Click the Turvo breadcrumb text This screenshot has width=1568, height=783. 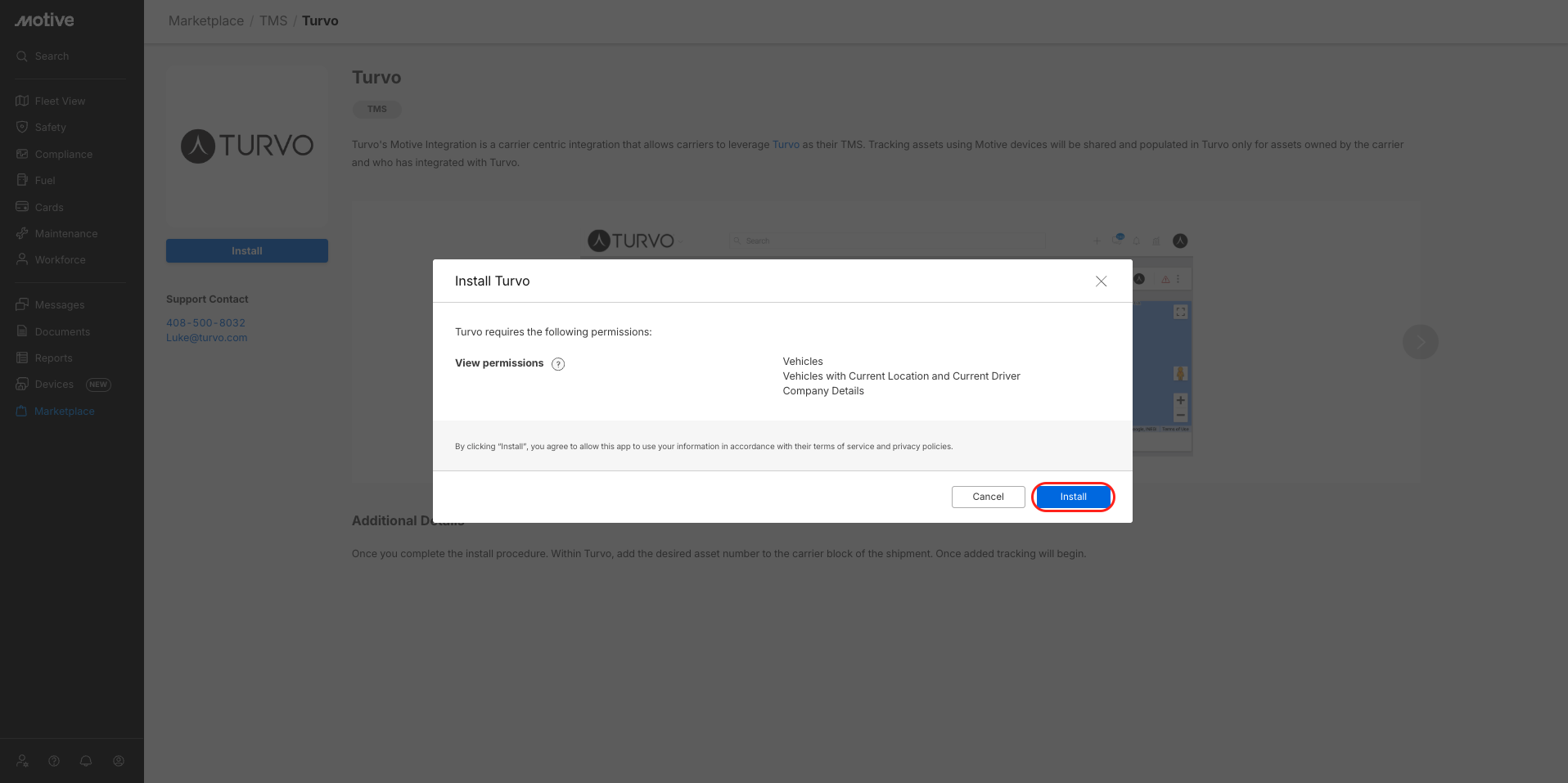point(320,21)
